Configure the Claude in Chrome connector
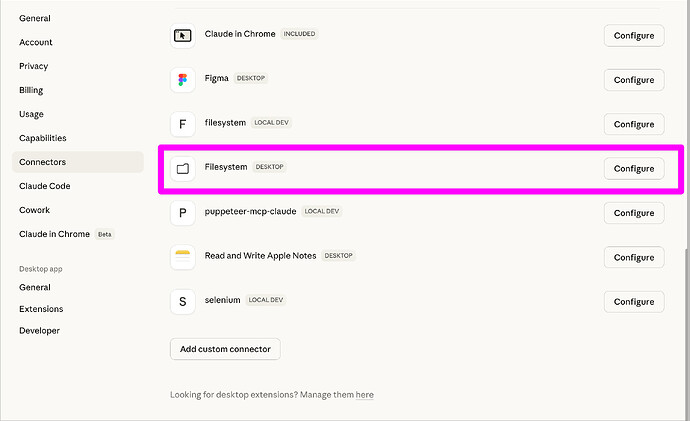The width and height of the screenshot is (690, 421). click(634, 36)
